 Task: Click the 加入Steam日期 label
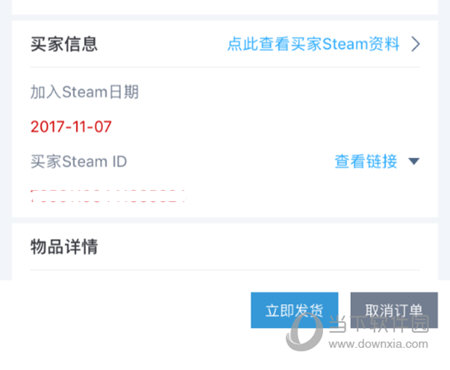click(84, 92)
